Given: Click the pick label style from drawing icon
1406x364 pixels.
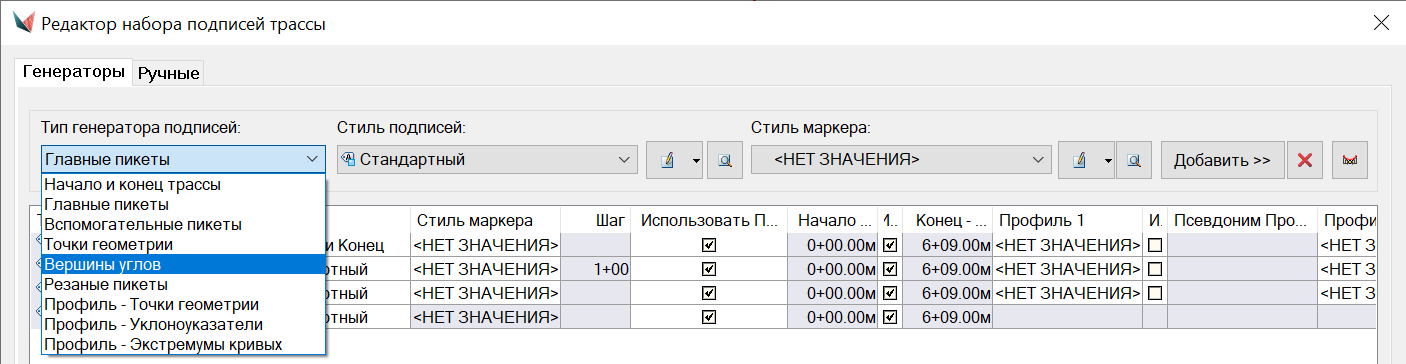Looking at the screenshot, I should tap(725, 160).
